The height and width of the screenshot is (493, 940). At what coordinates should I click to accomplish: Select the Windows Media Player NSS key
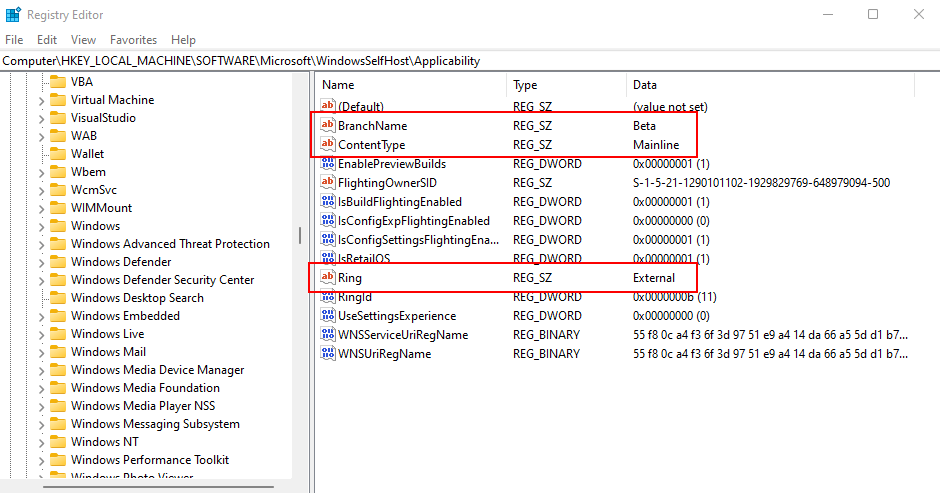point(143,405)
